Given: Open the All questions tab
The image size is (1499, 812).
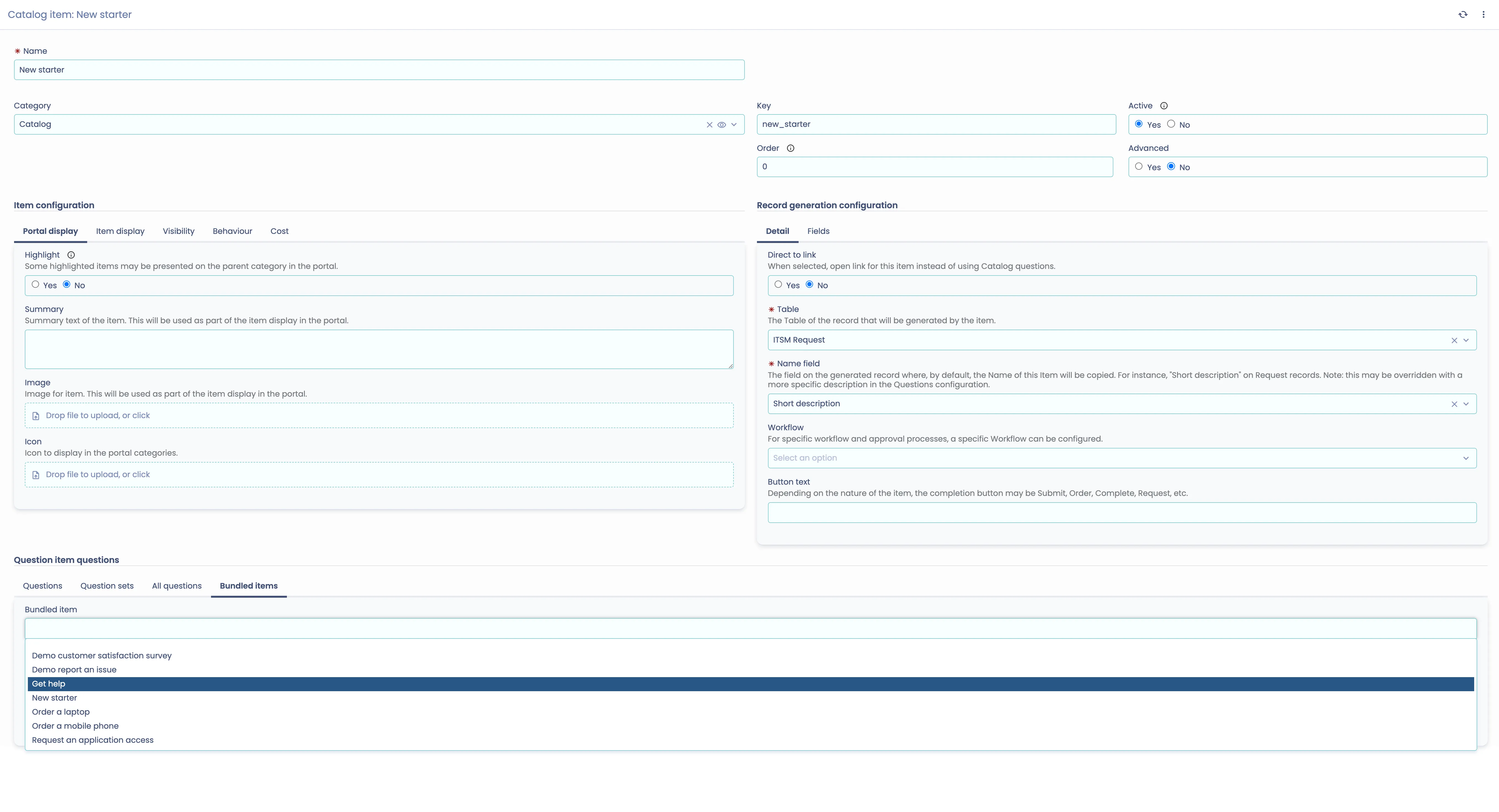Looking at the screenshot, I should point(177,586).
